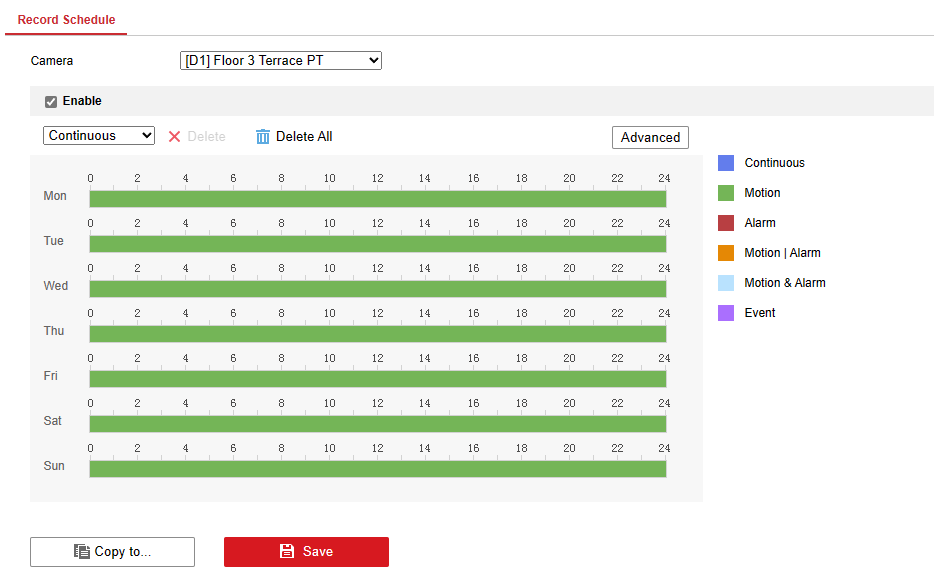Click the Friday green recording bar
The image size is (934, 584).
(377, 379)
